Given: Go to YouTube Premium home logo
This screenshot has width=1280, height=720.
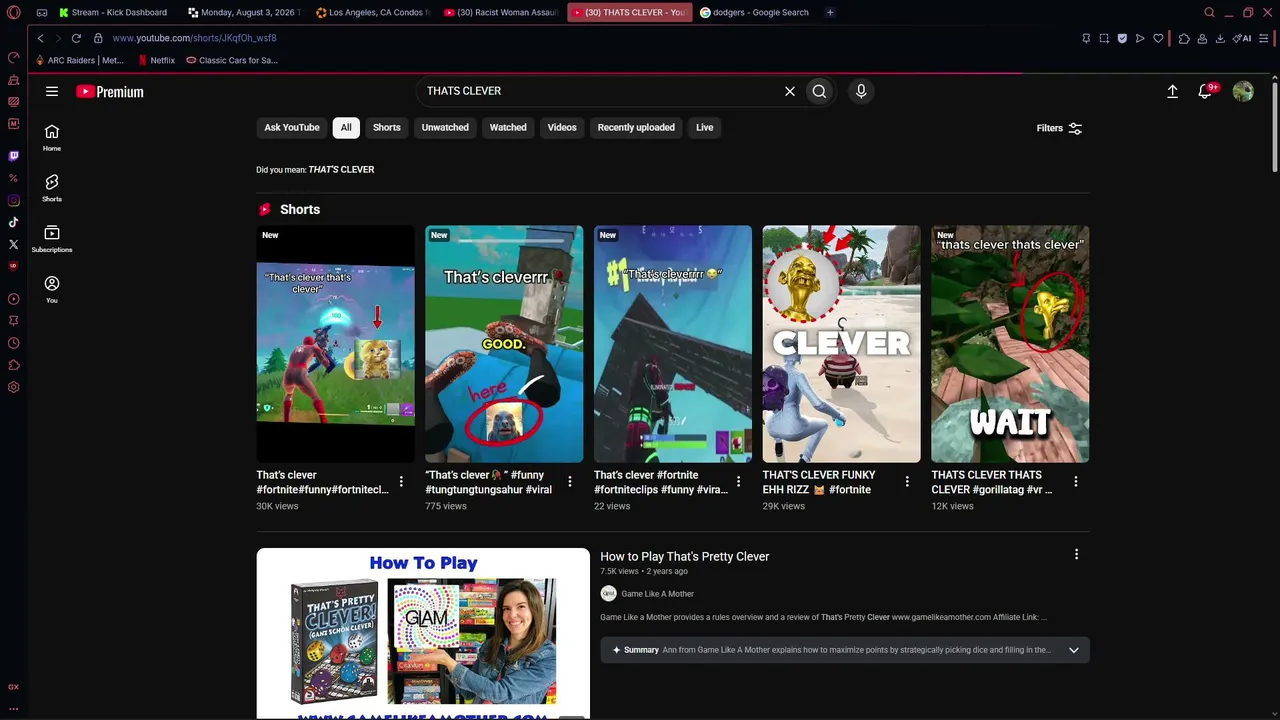Looking at the screenshot, I should (110, 91).
